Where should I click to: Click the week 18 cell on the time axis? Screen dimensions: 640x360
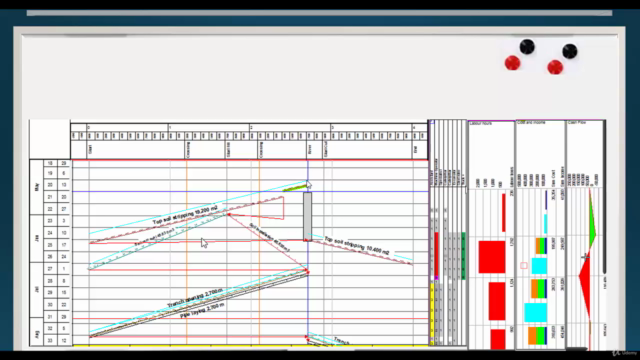[x=50, y=163]
